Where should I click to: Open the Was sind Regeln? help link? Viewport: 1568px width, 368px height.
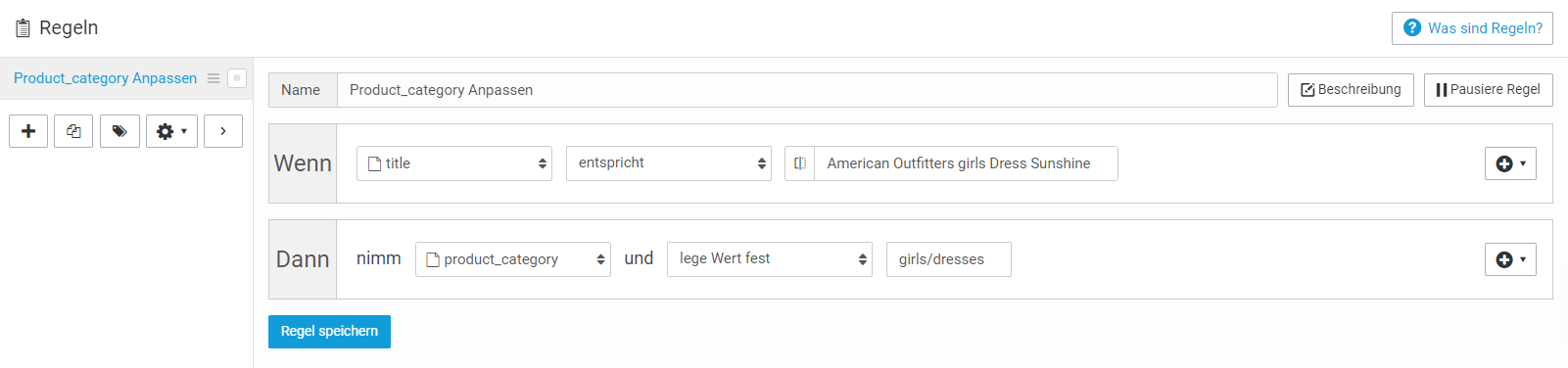tap(1472, 28)
